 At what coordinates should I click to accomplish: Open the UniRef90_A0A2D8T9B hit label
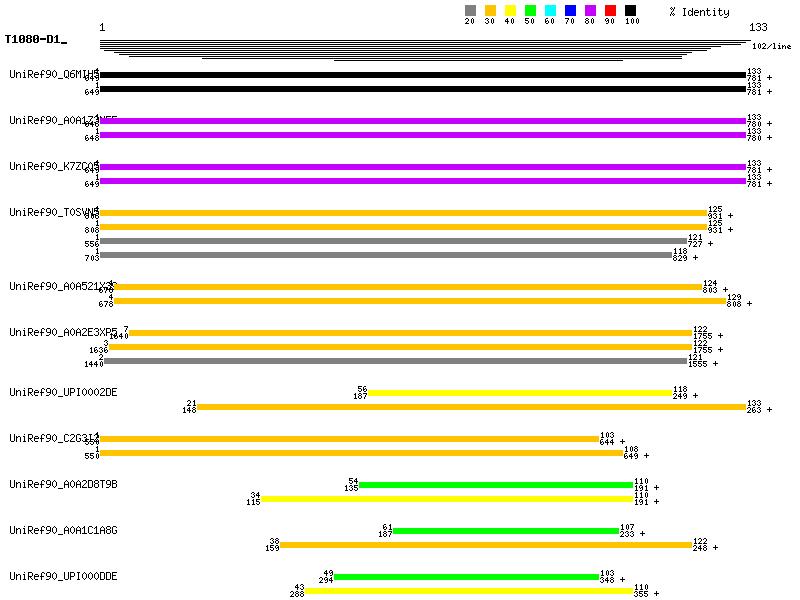click(x=63, y=484)
